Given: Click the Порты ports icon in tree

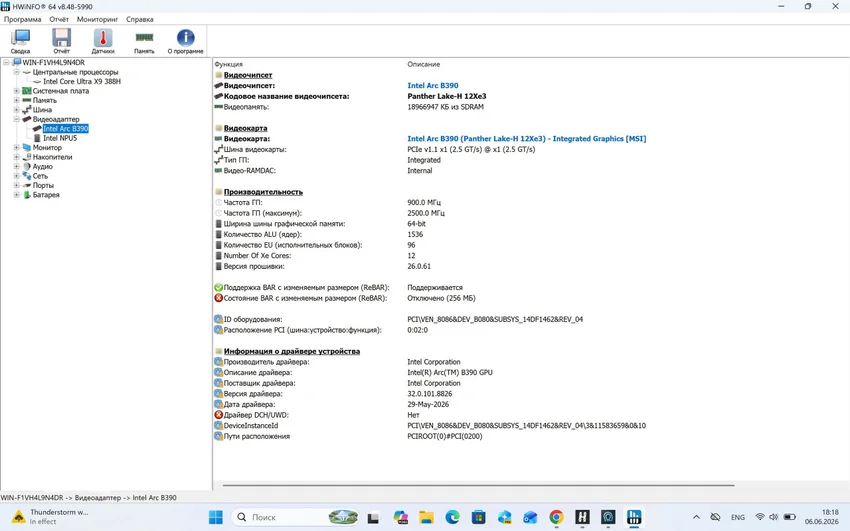Looking at the screenshot, I should [27, 185].
